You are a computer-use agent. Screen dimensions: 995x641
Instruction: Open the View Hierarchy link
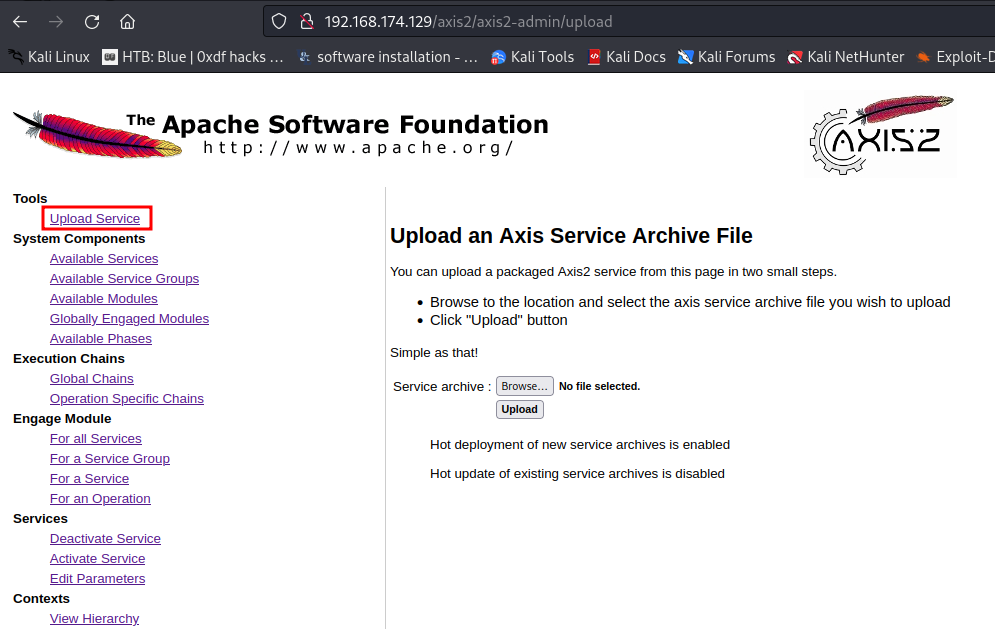pos(95,618)
